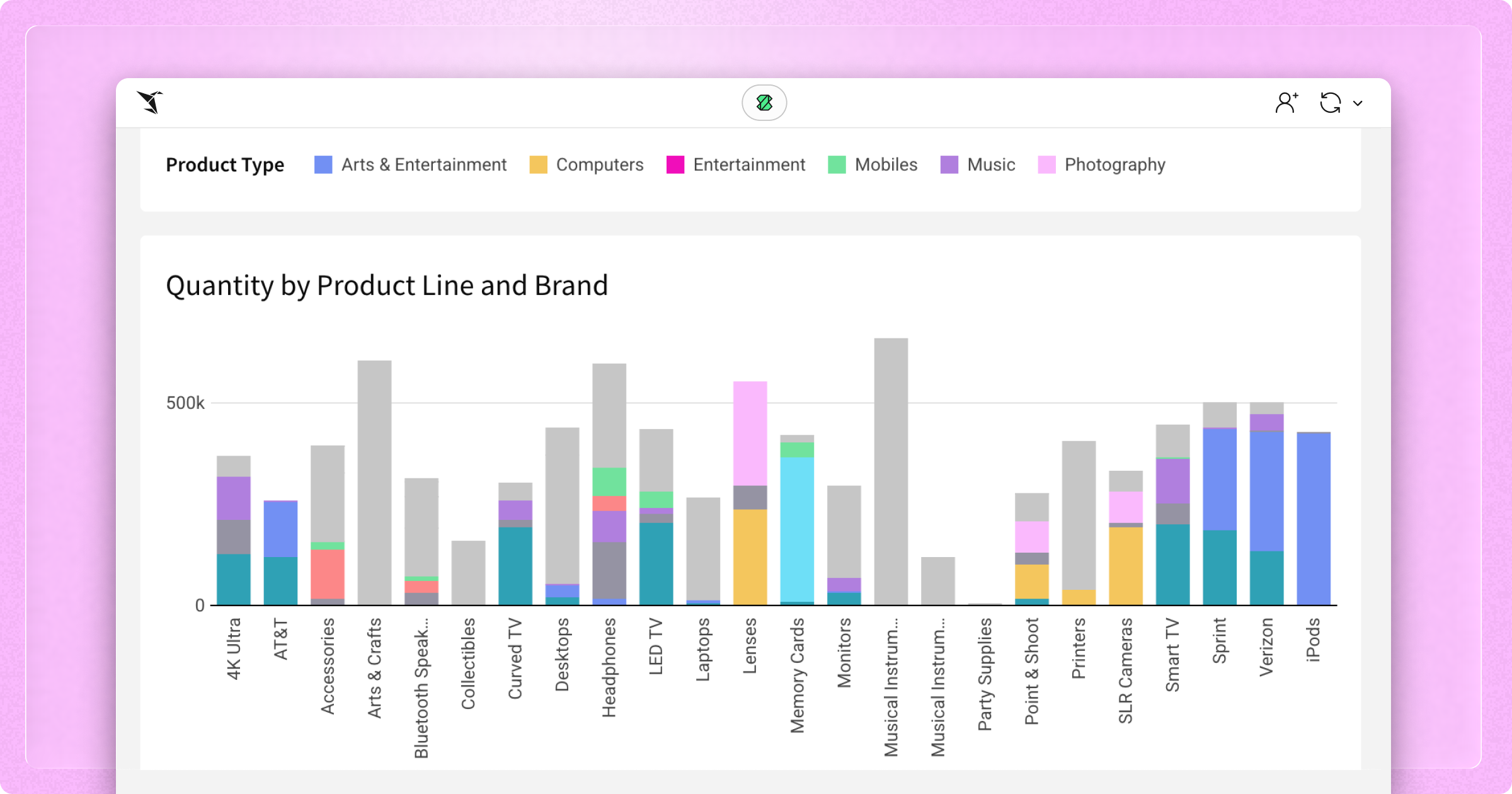Click the yellow SLR Cameras bar segment
The image size is (1512, 794).
point(1125,565)
